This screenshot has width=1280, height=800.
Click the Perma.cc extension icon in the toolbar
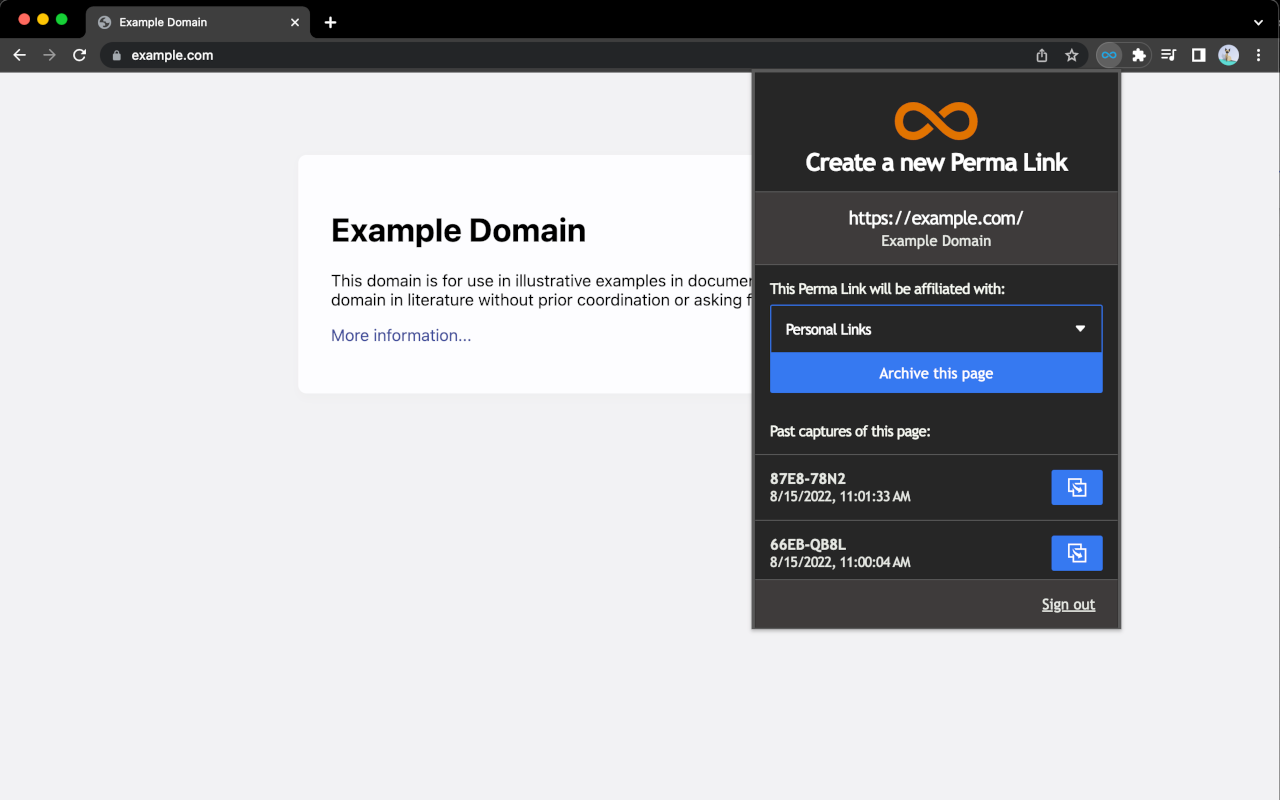tap(1108, 55)
